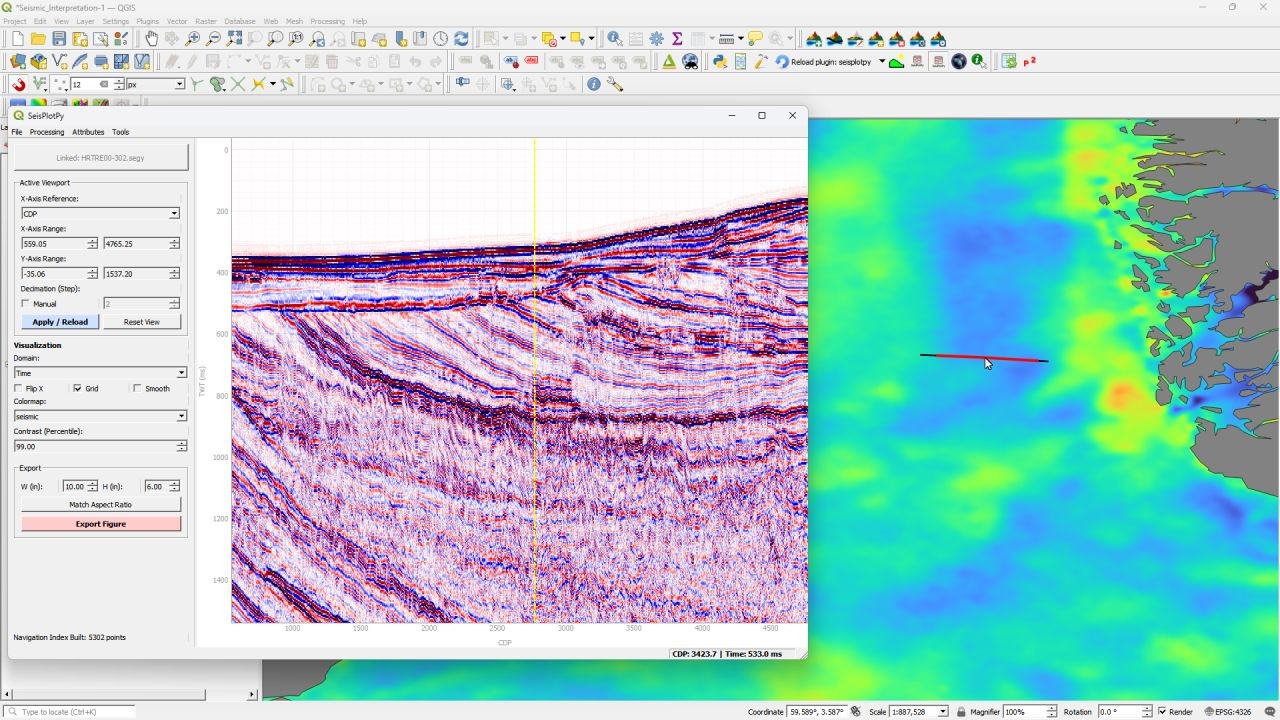The width and height of the screenshot is (1280, 720).
Task: Click the Refresh map icon
Action: [x=461, y=39]
